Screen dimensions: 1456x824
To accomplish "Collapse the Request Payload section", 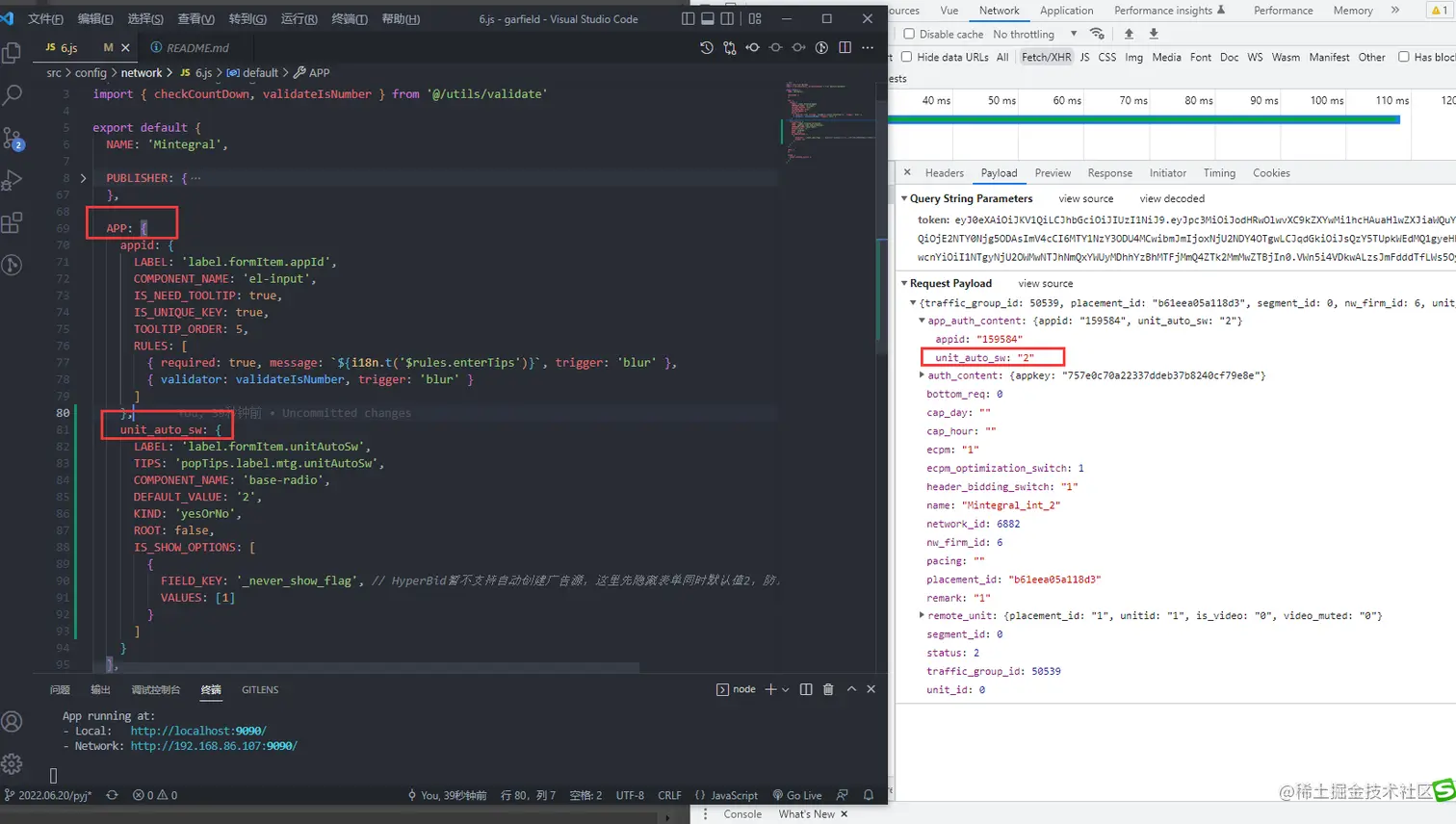I will (x=904, y=283).
